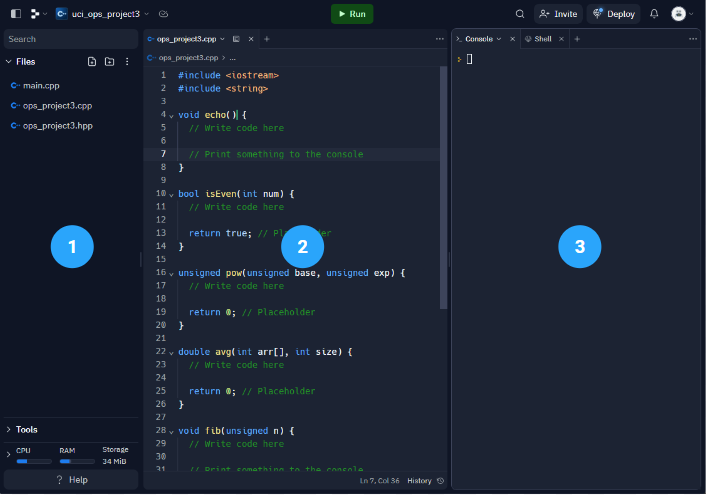This screenshot has height=495, width=706.
Task: Open search with the magnifier icon
Action: tap(519, 14)
